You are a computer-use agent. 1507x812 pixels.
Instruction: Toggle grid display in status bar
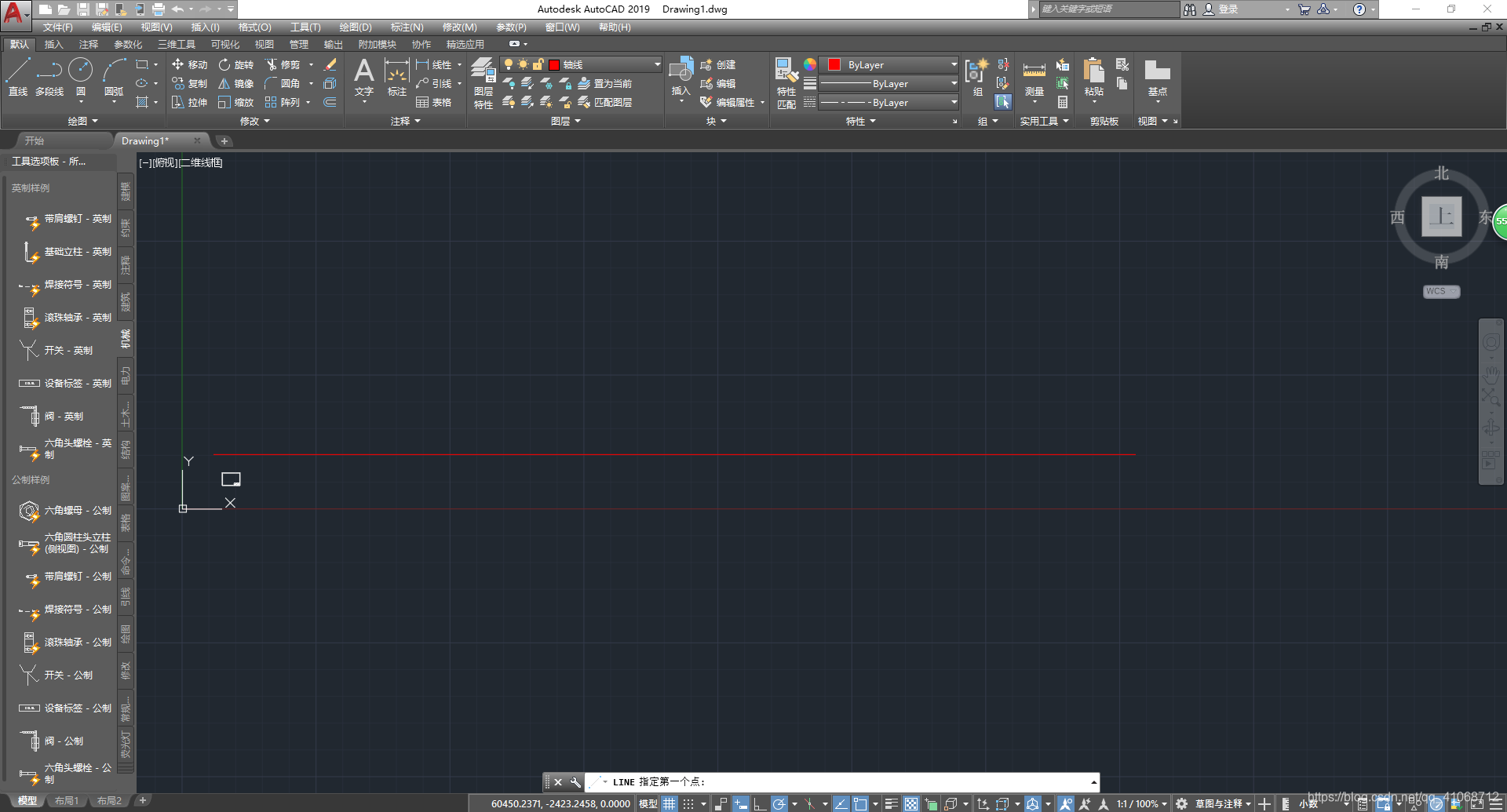click(670, 803)
